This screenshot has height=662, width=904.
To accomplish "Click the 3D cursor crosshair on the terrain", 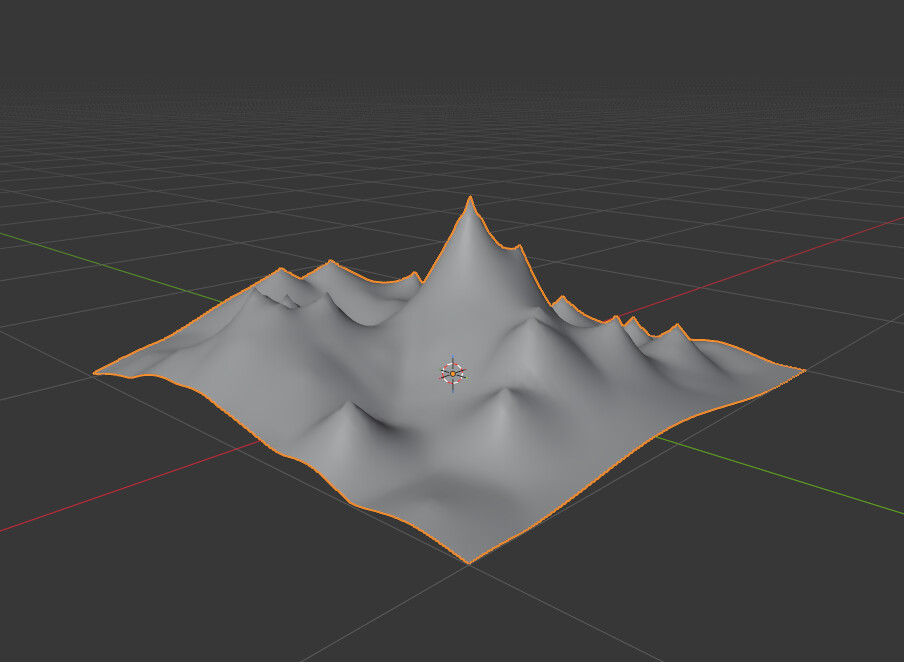I will (453, 374).
